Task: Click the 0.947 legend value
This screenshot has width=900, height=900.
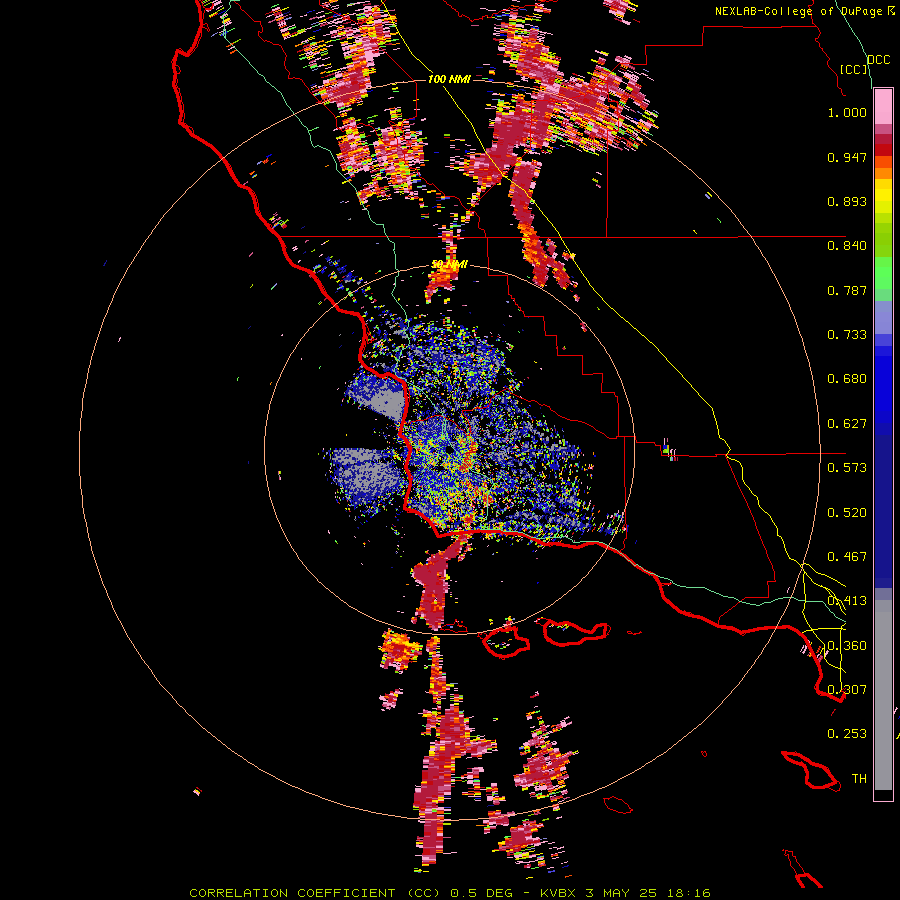Action: tap(847, 157)
